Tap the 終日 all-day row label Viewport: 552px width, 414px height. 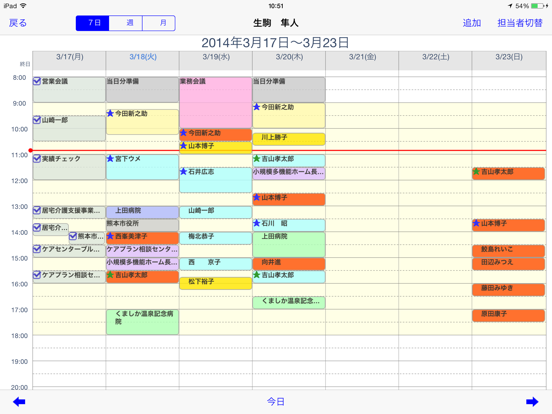tap(25, 64)
